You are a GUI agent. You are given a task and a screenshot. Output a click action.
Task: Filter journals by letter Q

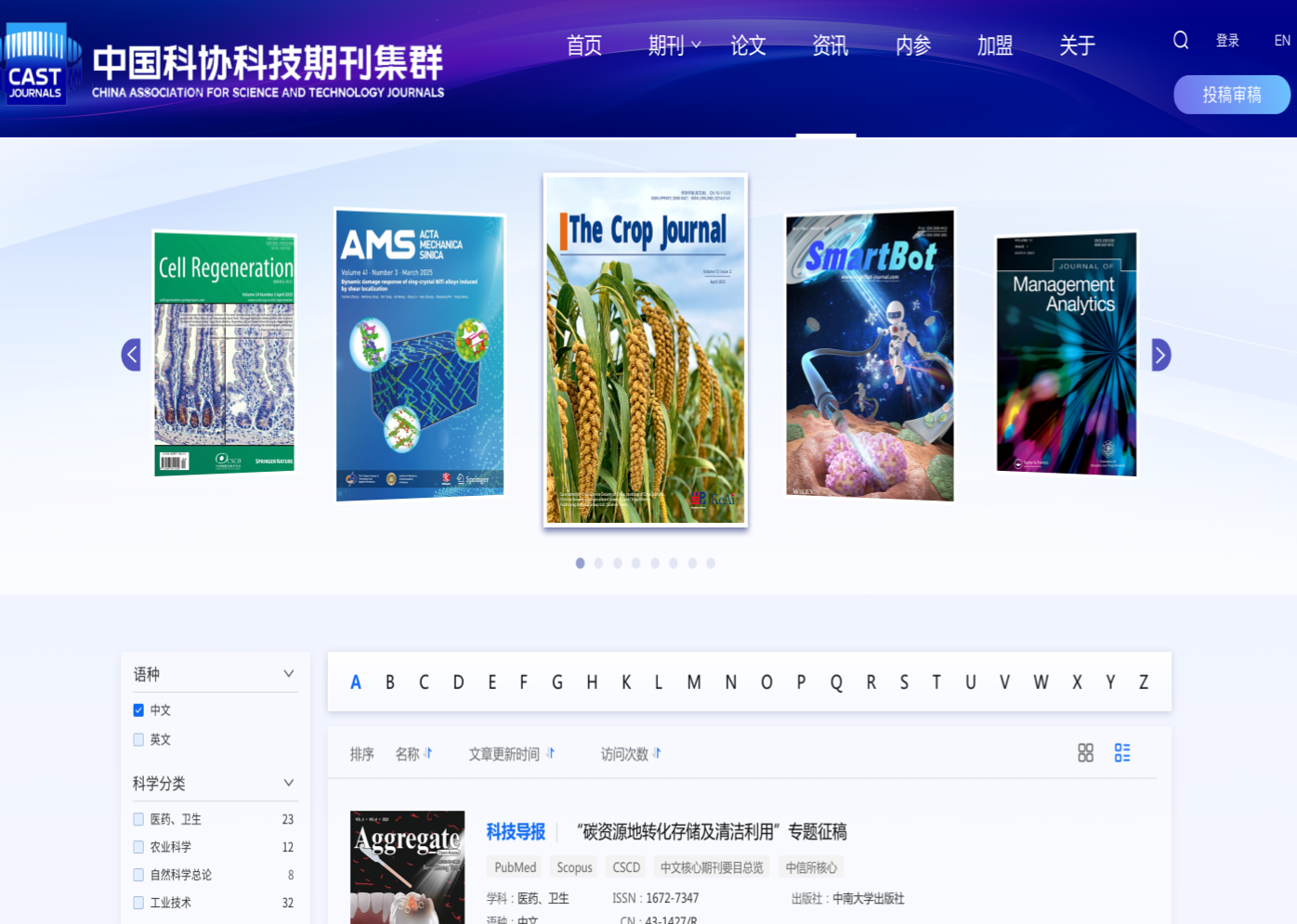tap(836, 683)
